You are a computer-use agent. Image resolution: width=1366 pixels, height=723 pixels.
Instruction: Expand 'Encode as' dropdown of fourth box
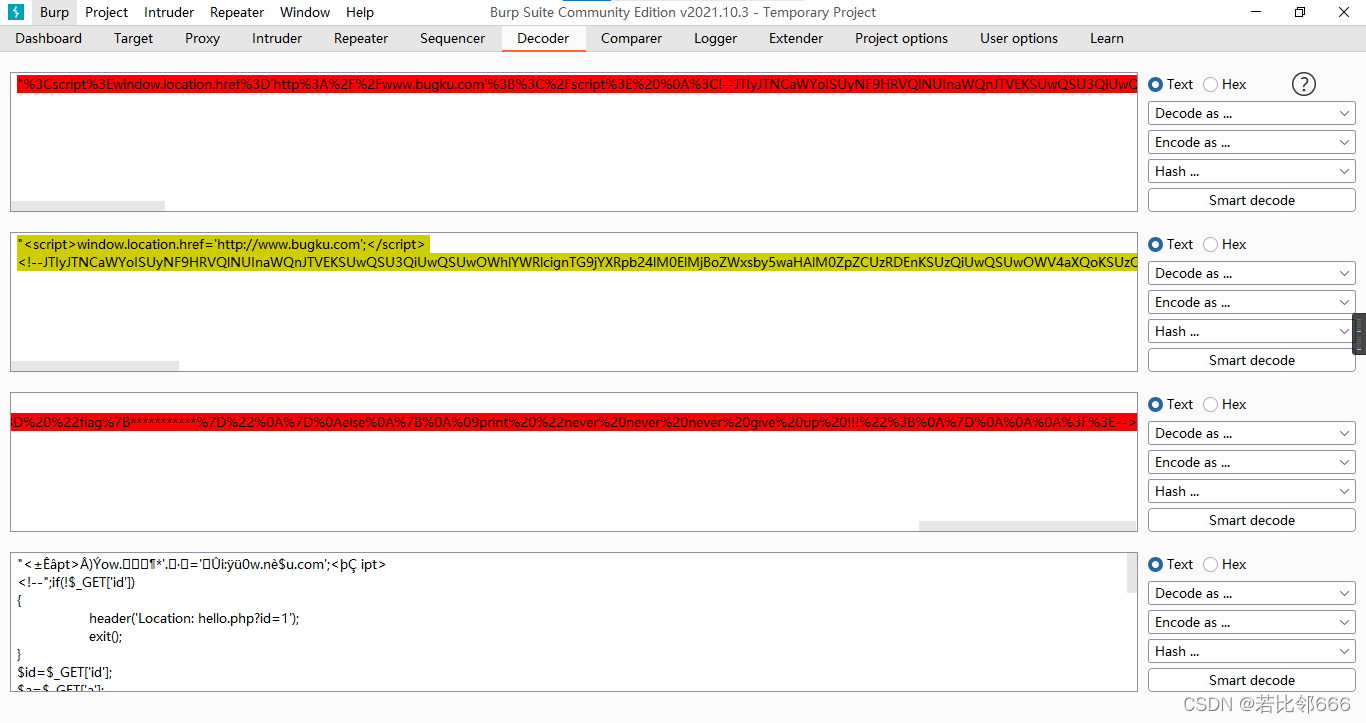(1252, 622)
